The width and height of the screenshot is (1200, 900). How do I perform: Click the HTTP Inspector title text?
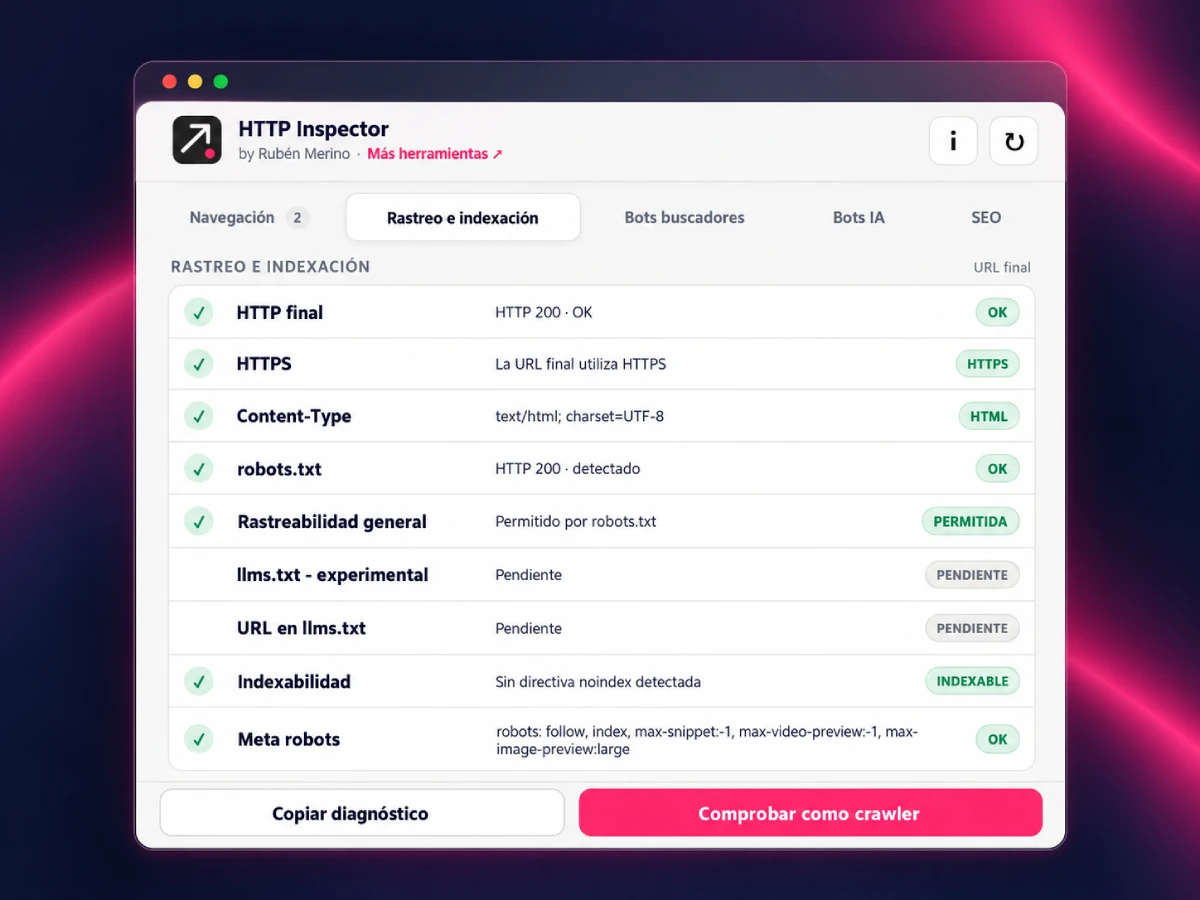coord(313,129)
